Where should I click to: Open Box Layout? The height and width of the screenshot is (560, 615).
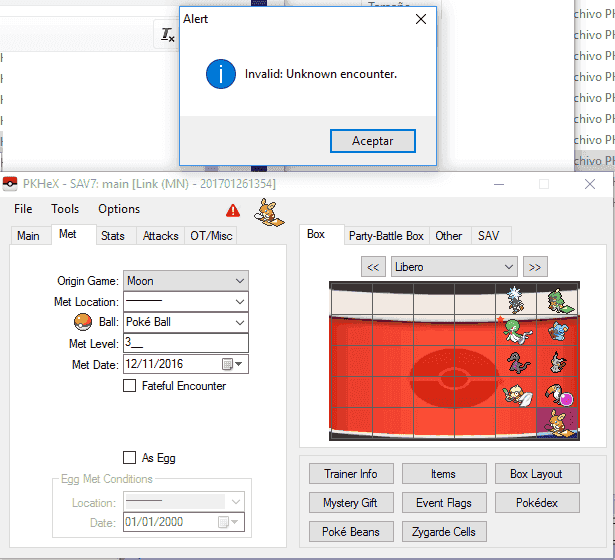(537, 474)
